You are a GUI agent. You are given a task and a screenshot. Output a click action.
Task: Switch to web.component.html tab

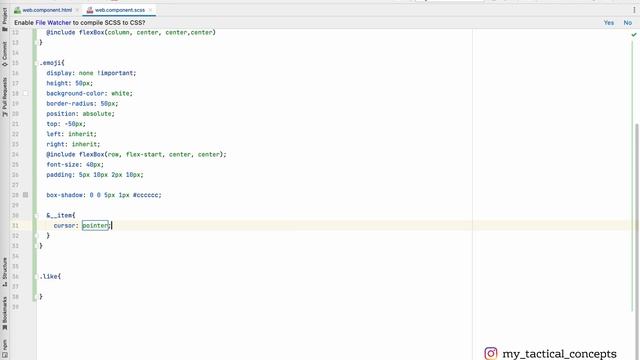click(x=47, y=10)
